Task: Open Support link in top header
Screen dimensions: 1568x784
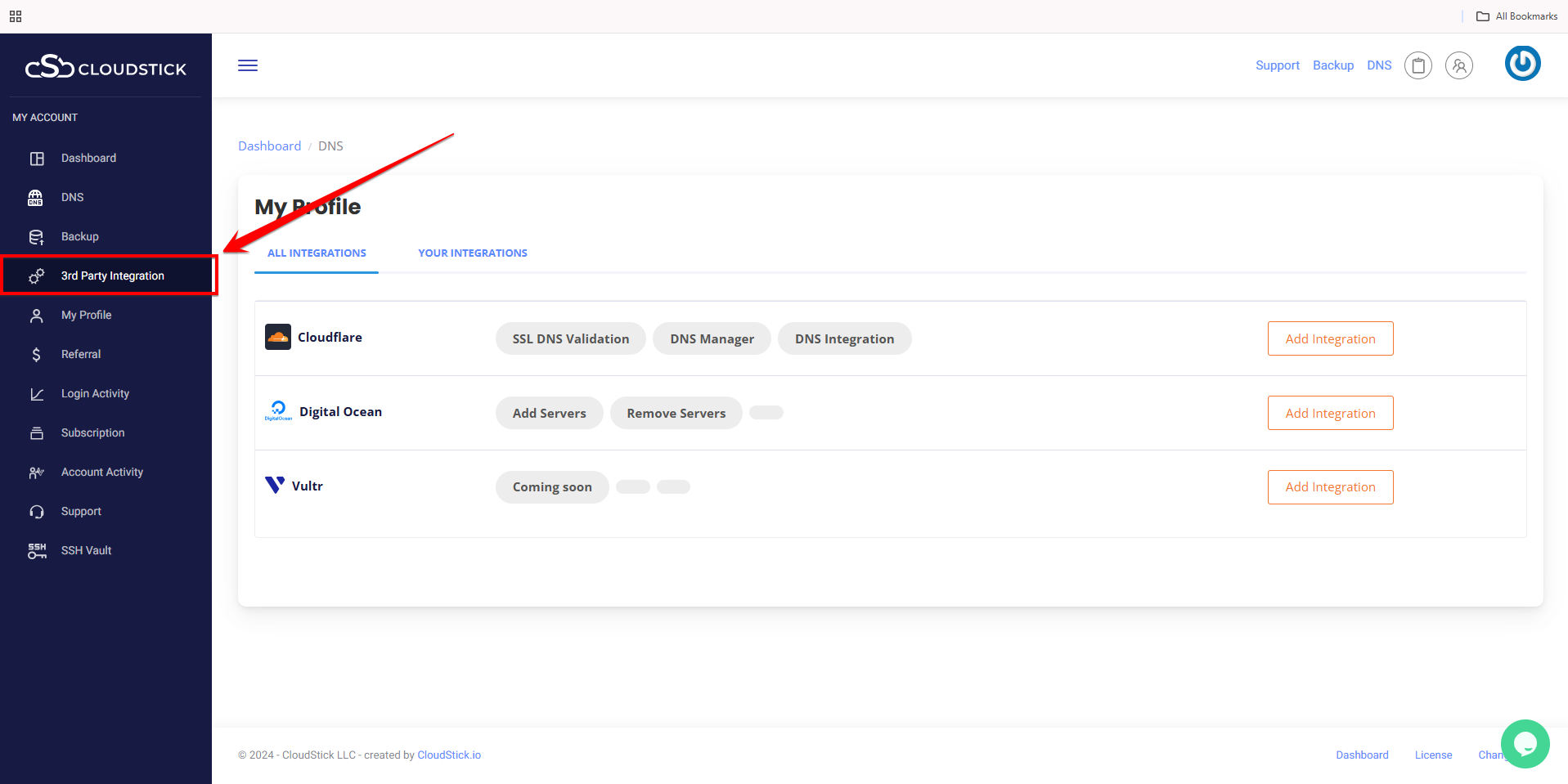Action: click(x=1277, y=65)
